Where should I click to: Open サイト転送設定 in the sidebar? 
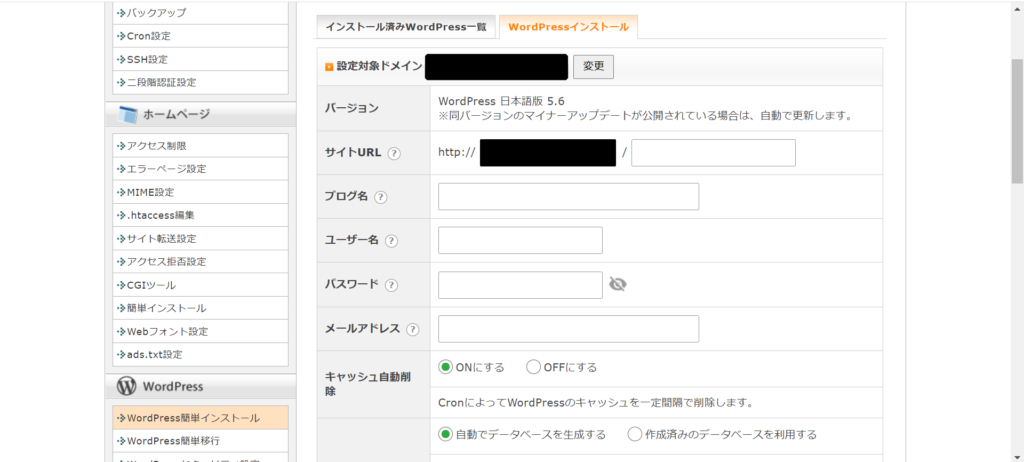(x=200, y=239)
